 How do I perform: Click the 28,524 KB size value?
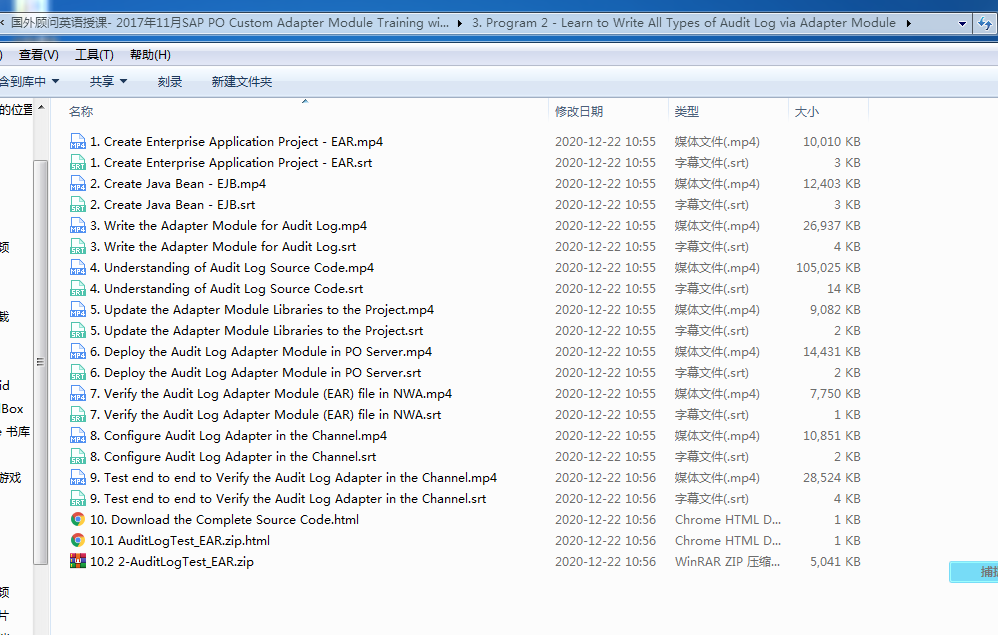click(831, 477)
